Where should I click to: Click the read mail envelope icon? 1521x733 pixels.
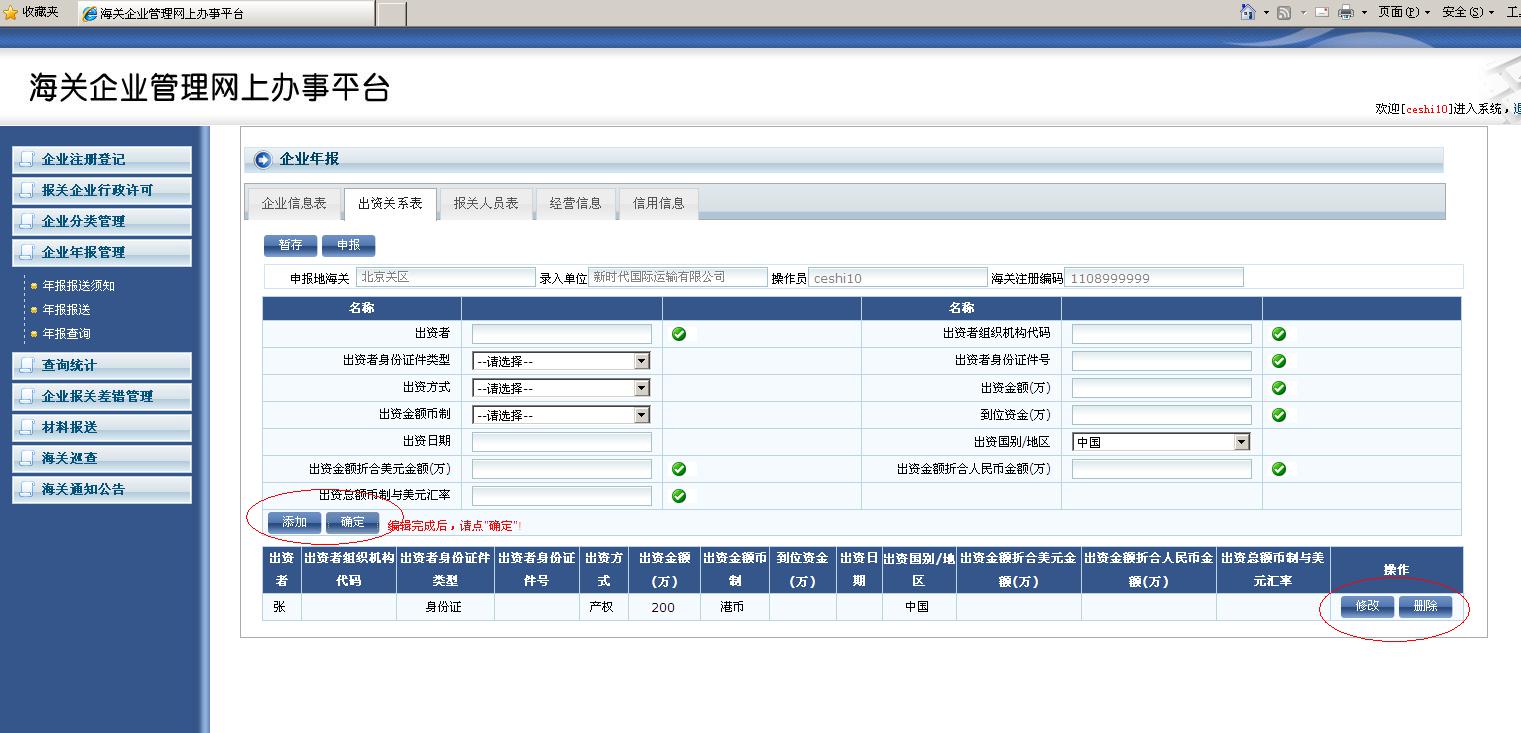pos(1321,12)
